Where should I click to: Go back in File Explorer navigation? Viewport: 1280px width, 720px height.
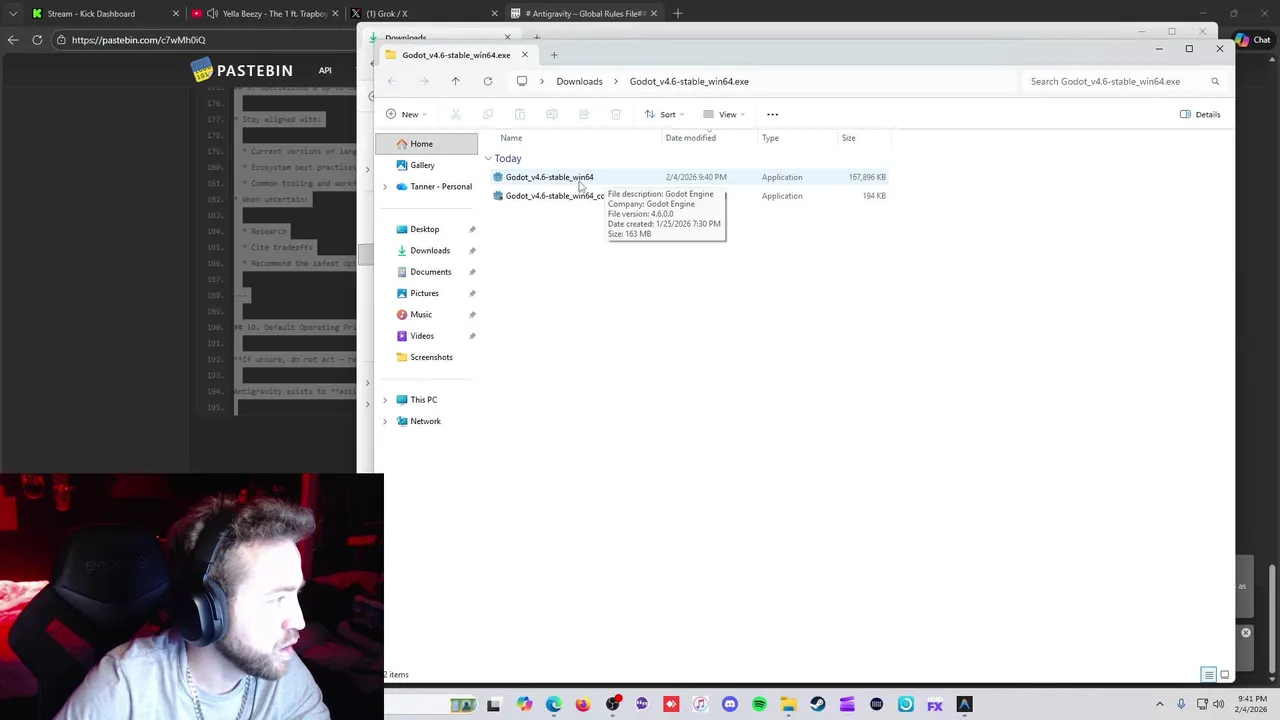click(392, 81)
